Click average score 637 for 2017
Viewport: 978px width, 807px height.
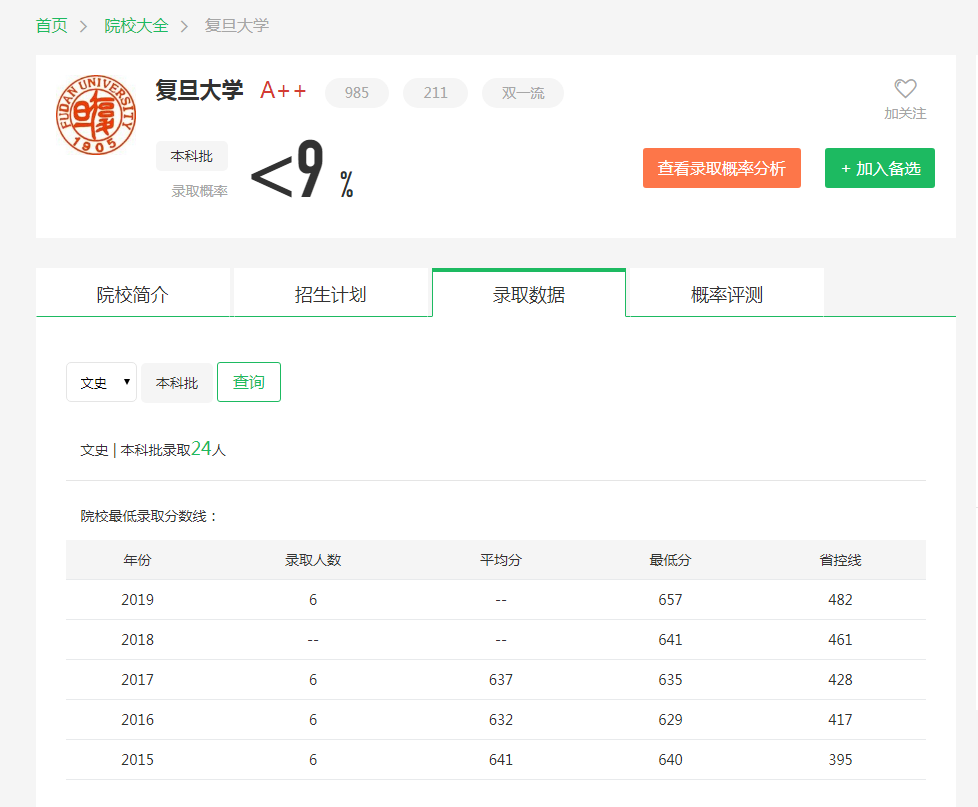tap(501, 679)
